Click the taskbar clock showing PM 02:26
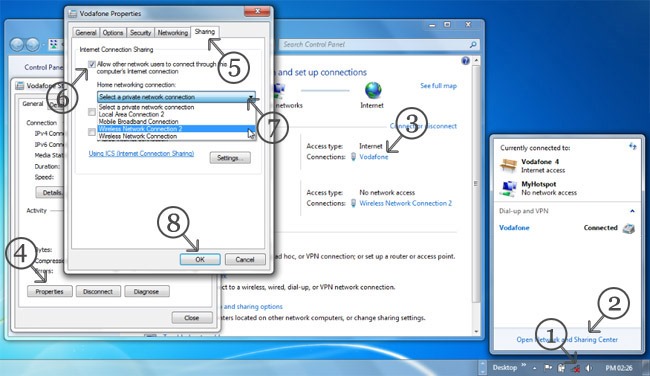650x376 pixels. (x=619, y=368)
